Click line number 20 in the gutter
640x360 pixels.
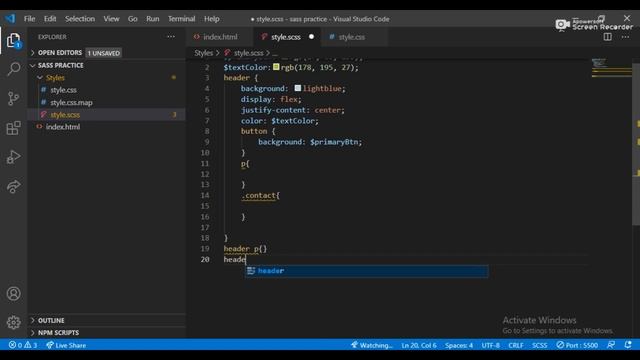click(205, 259)
